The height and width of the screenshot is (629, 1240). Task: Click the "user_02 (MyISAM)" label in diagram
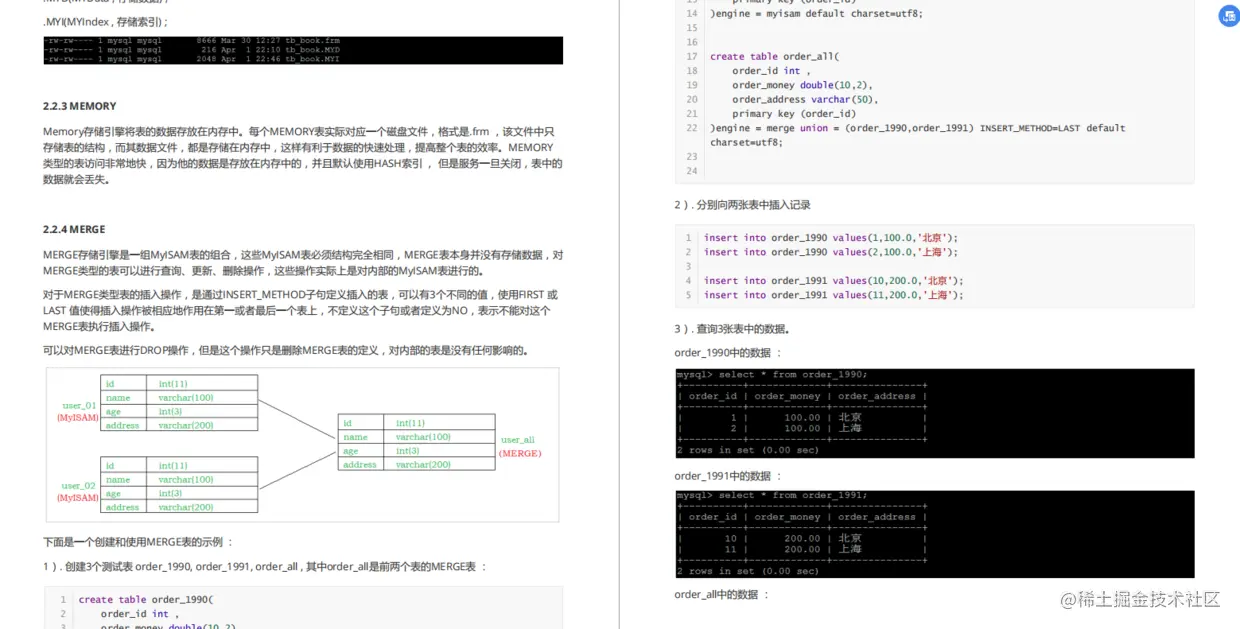pos(78,491)
